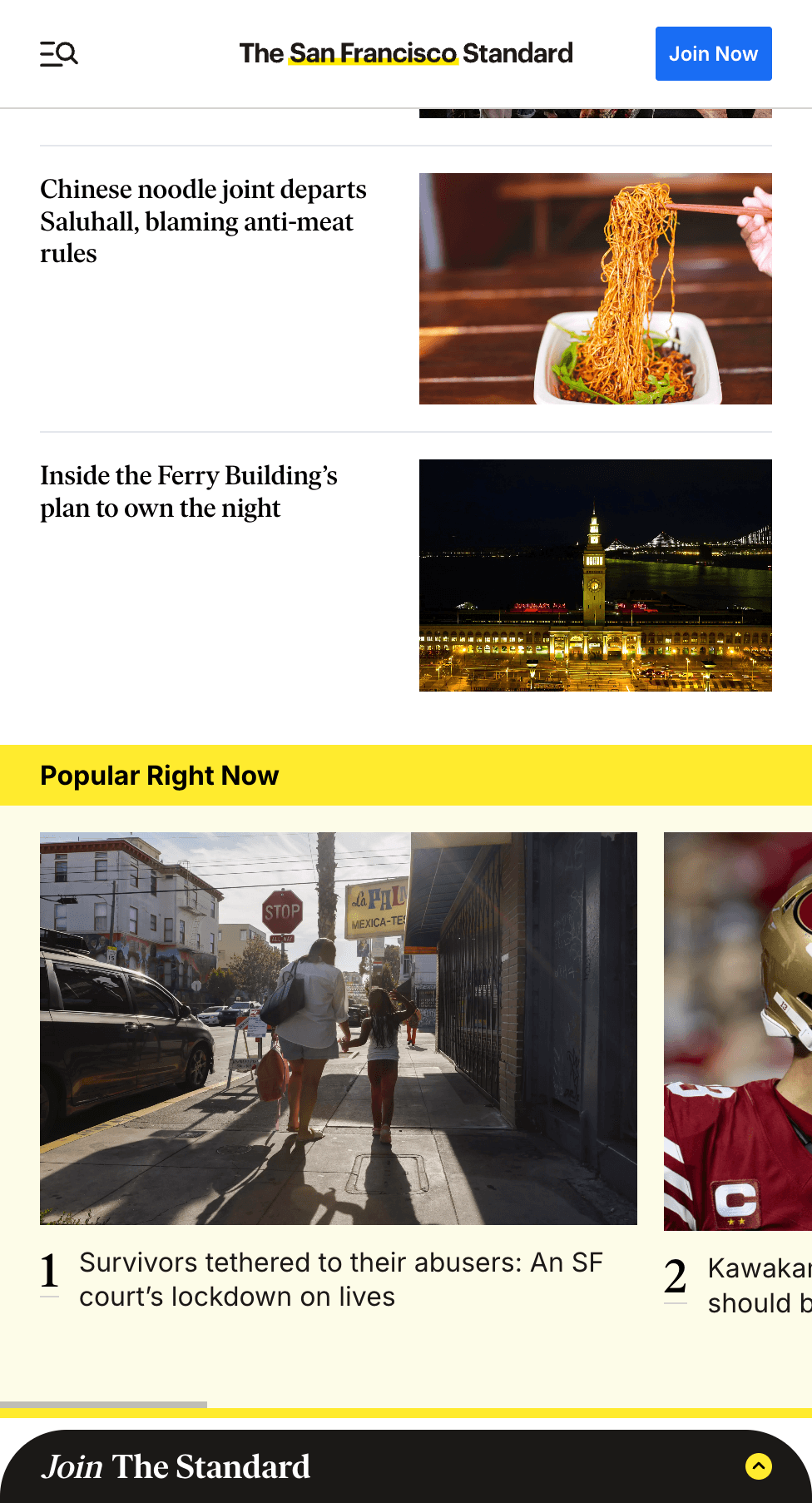
Task: Open Survivors tethered to their abusers story
Action: (x=341, y=1279)
